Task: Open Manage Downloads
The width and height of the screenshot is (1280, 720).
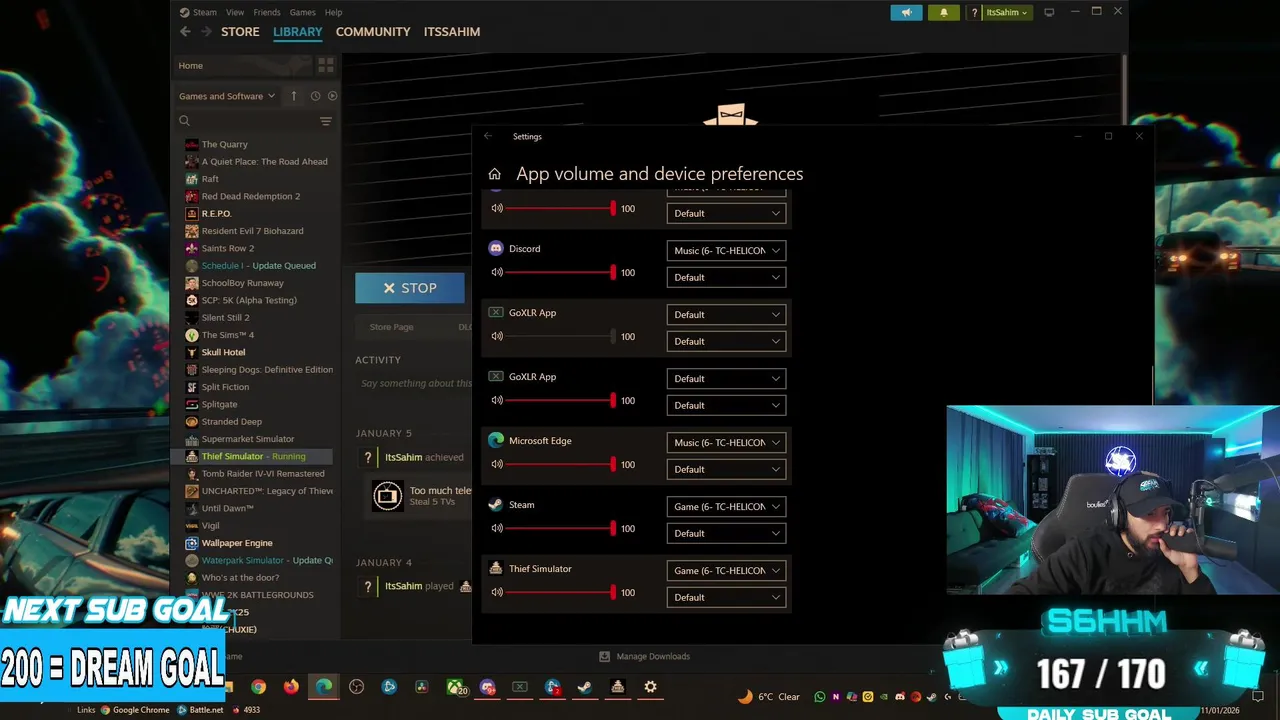Action: [x=644, y=656]
